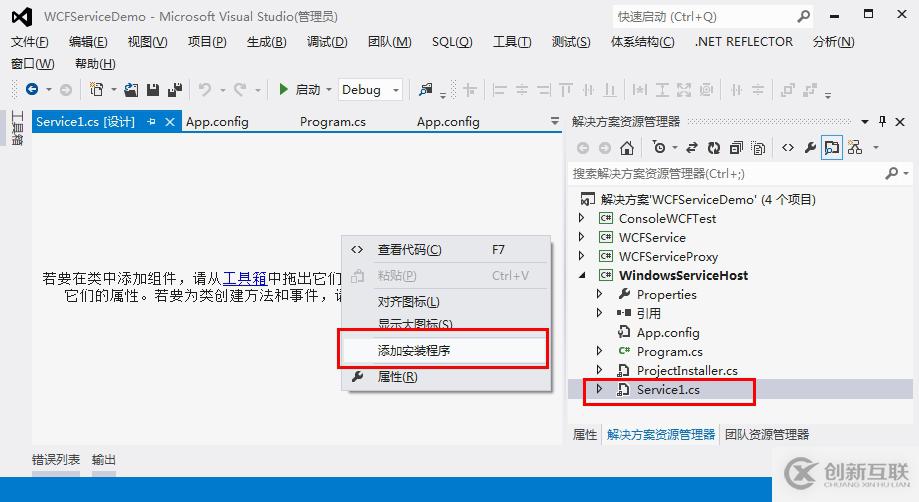Screen dimensions: 919x502
Task: Toggle Preview Selected Items in Solution Explorer
Action: 832,148
